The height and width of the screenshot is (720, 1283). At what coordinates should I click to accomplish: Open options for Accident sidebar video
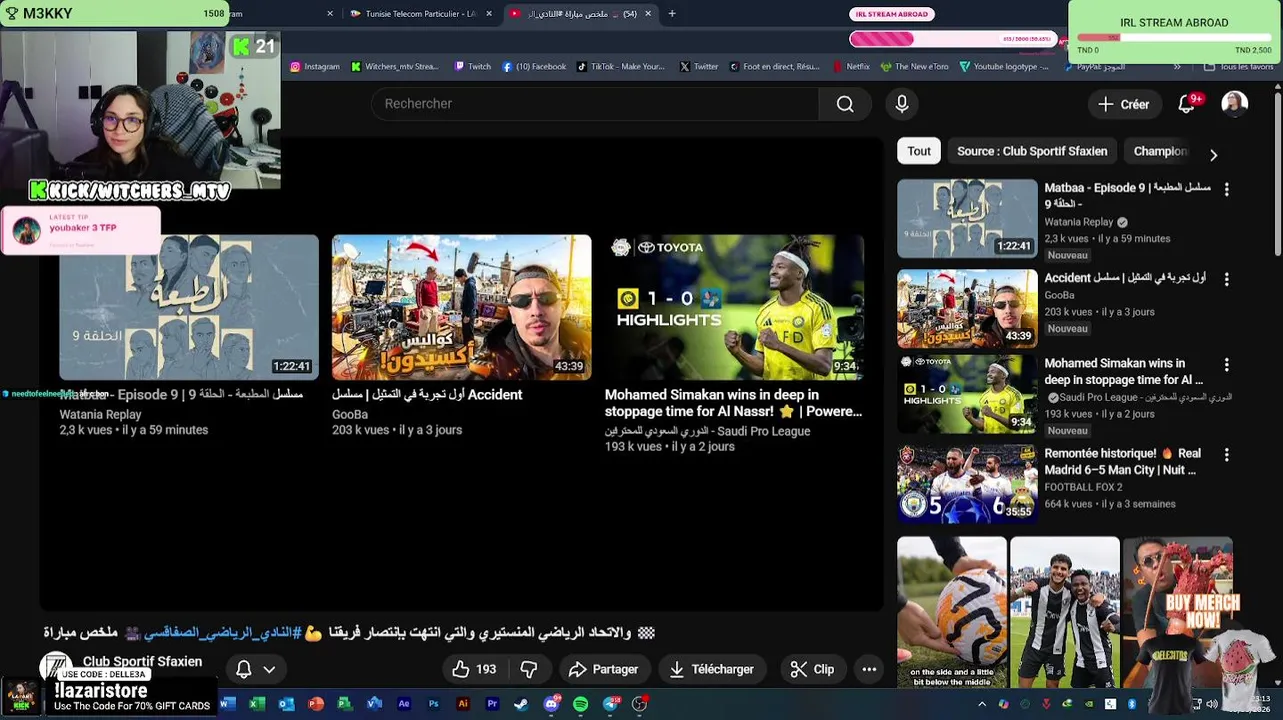tap(1226, 279)
